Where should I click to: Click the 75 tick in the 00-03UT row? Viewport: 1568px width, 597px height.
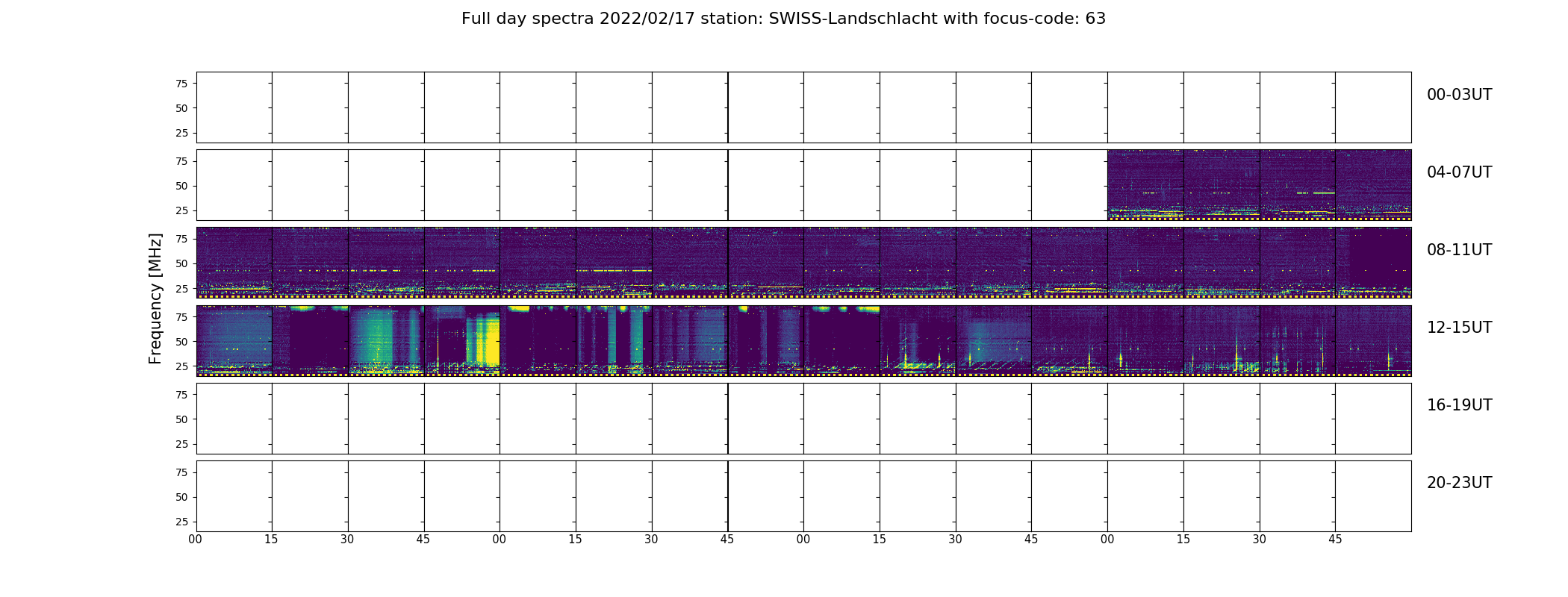pos(181,84)
